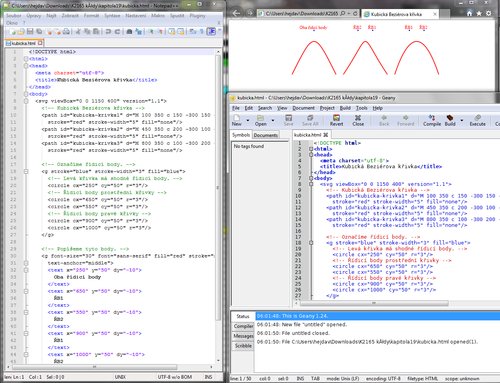Toggle the fold box at Geany line 18

point(311,243)
